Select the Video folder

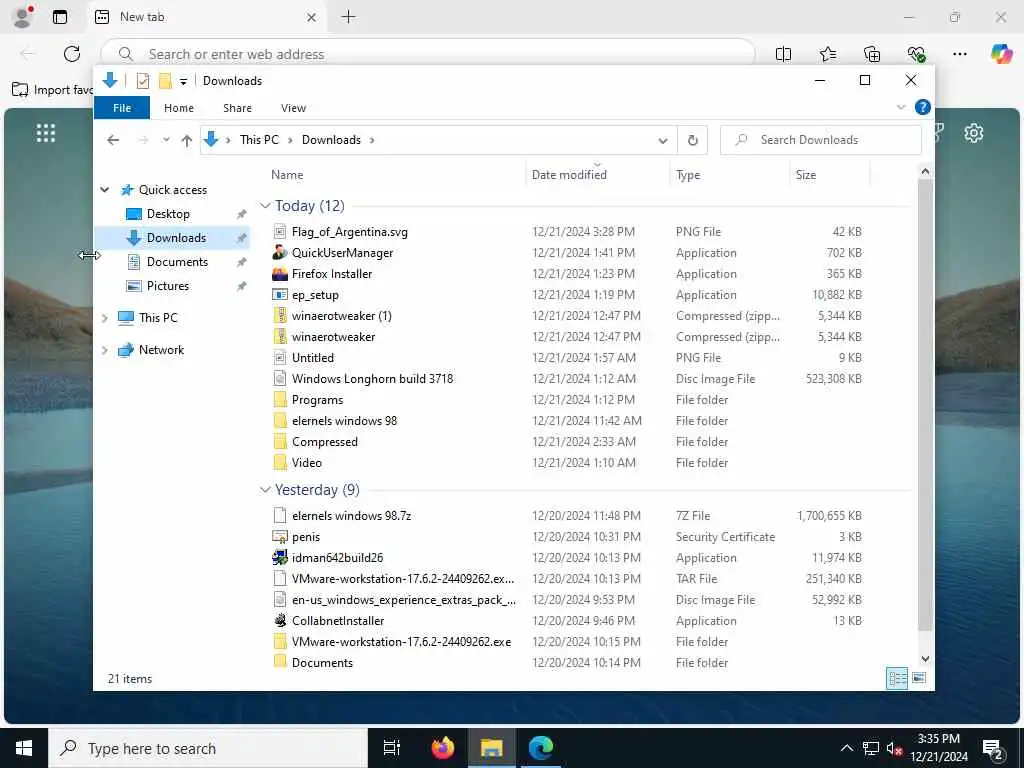tap(306, 463)
